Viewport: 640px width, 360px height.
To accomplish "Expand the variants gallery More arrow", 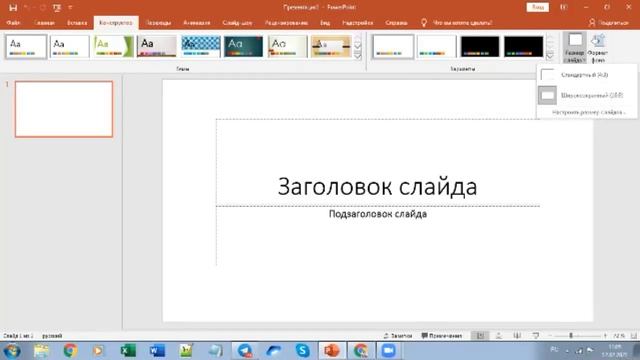I will point(550,56).
